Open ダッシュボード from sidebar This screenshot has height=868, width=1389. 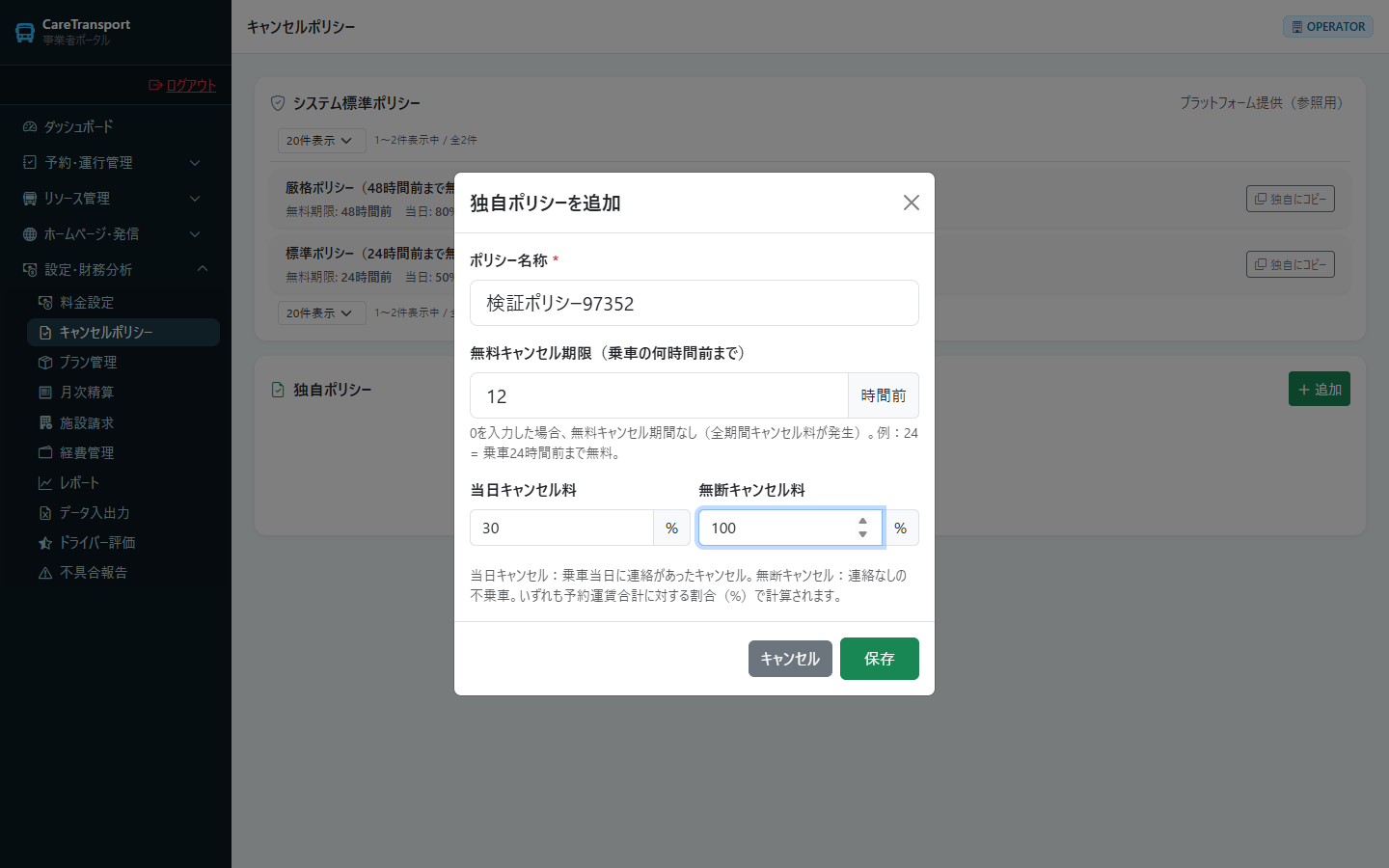(116, 126)
